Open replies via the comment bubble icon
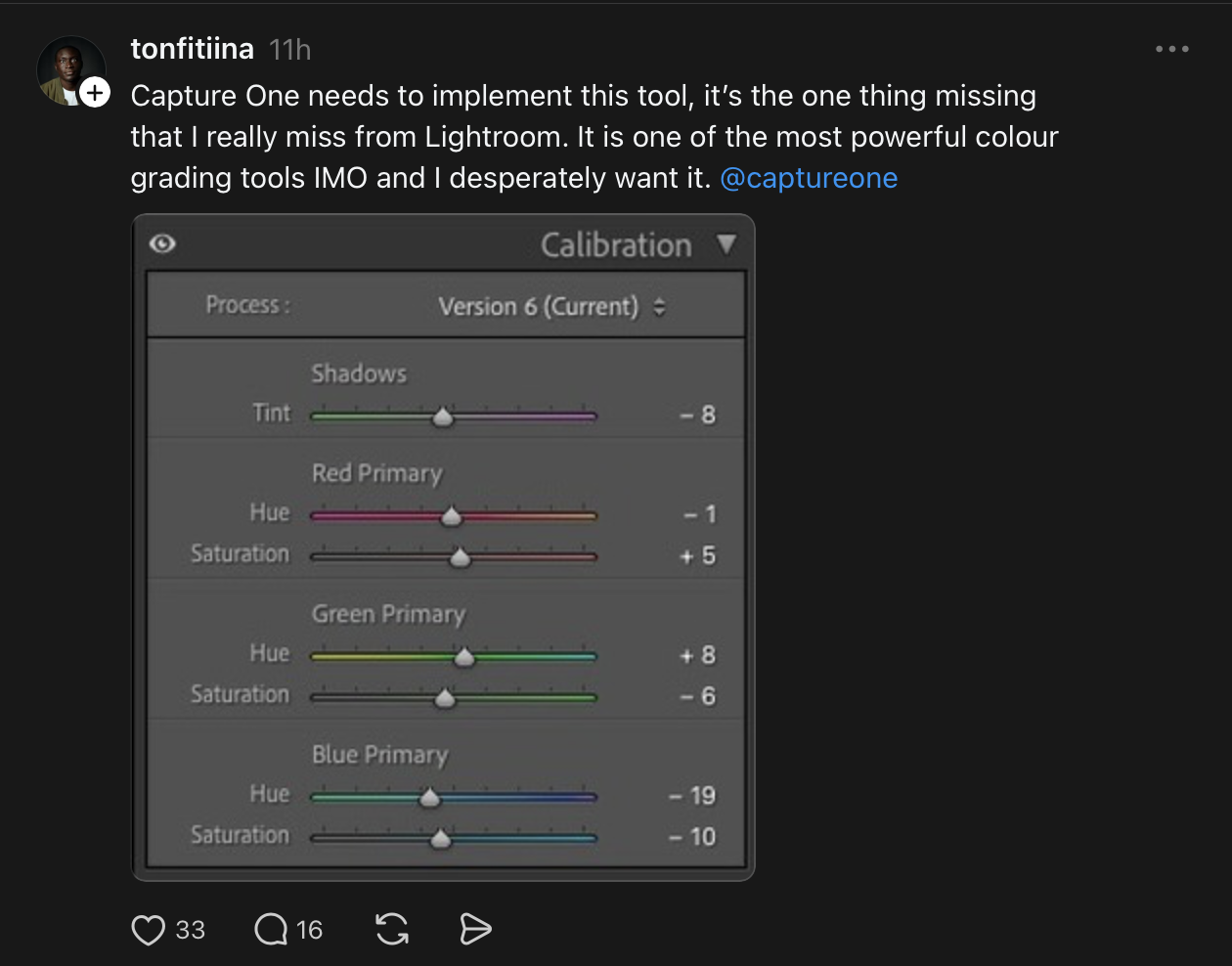This screenshot has width=1232, height=966. 271,930
